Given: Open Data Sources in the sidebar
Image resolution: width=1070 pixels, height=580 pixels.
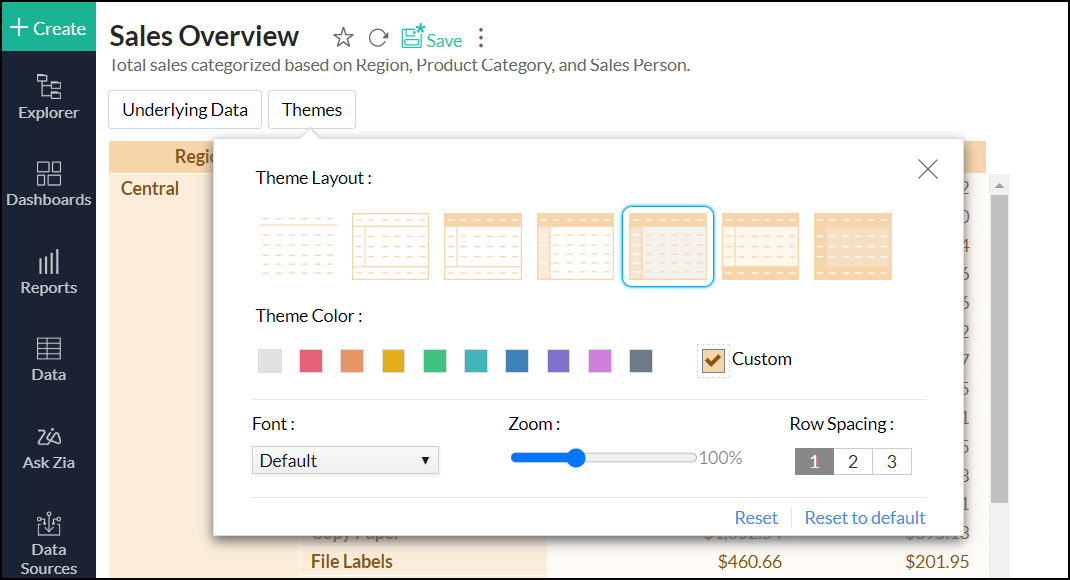Looking at the screenshot, I should (x=48, y=544).
